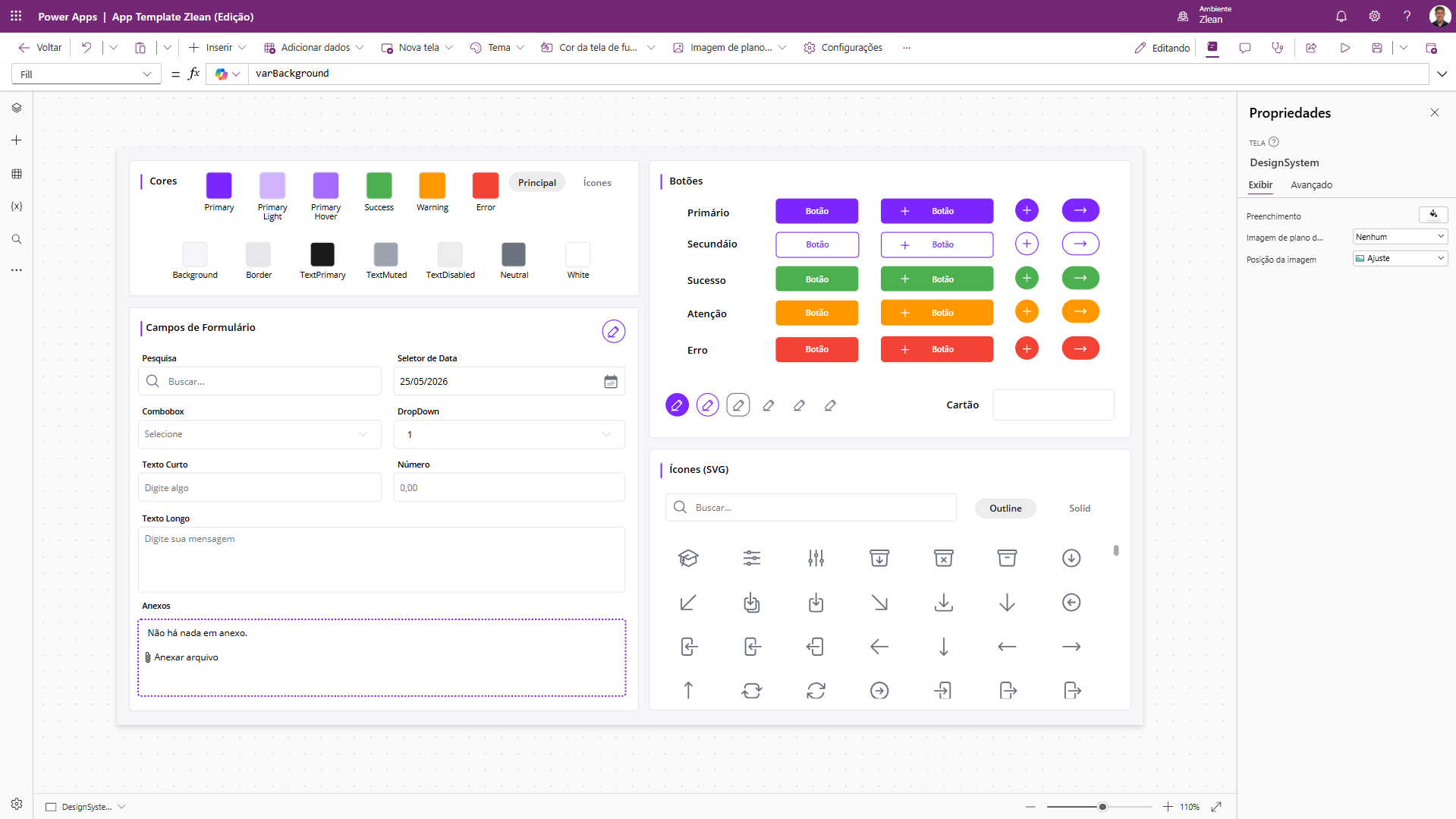
Task: Open the settings gear in header
Action: (x=1375, y=16)
